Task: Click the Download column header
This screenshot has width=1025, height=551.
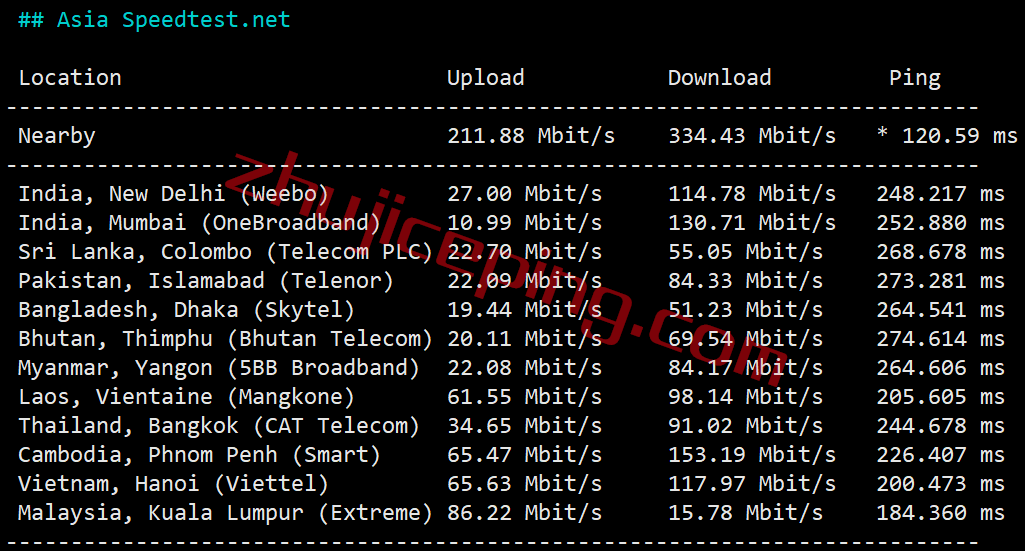Action: (x=719, y=78)
